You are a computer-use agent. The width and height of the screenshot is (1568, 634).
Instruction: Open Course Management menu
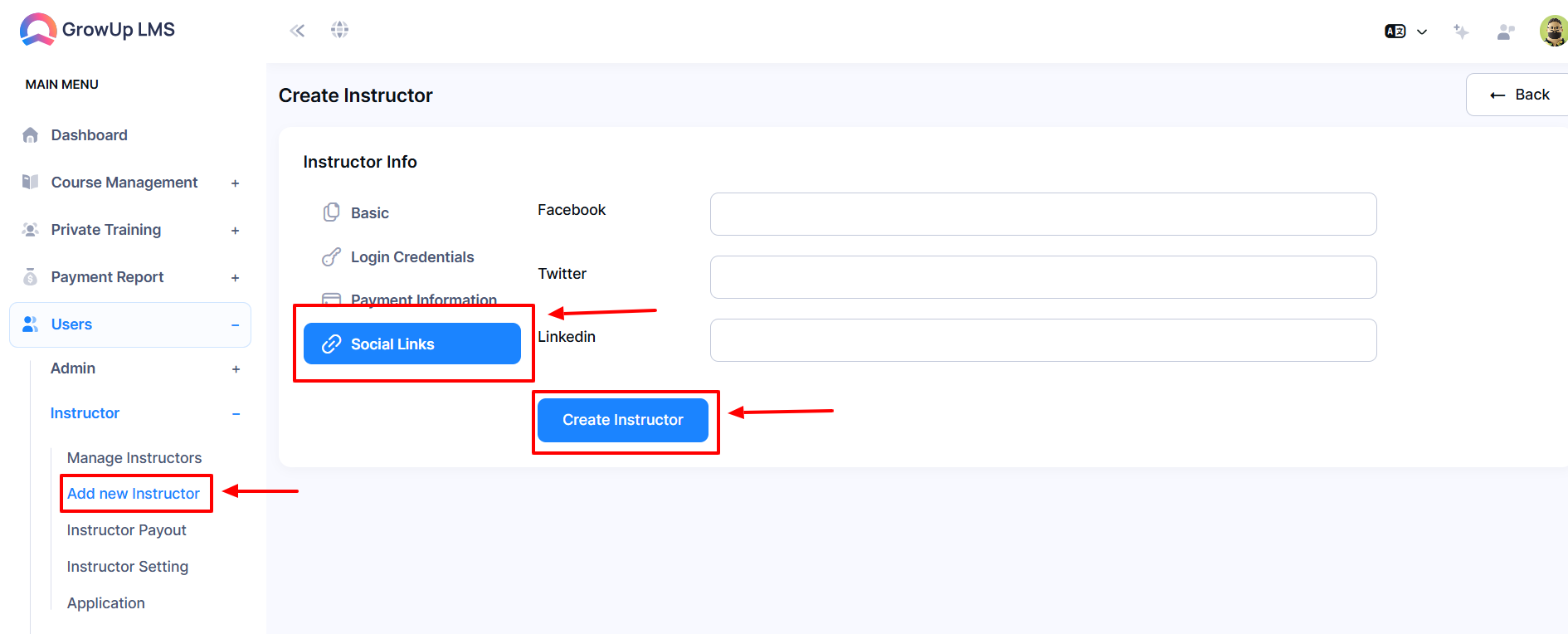pyautogui.click(x=124, y=183)
